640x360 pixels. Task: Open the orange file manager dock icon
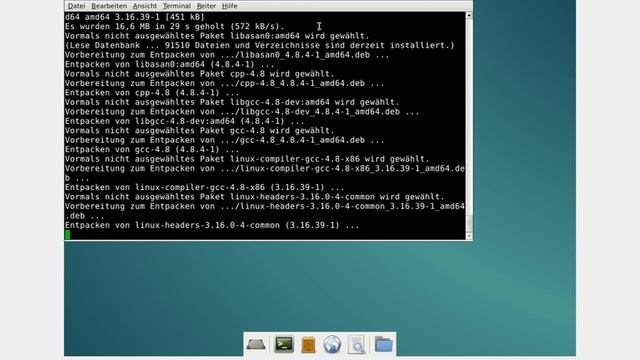pyautogui.click(x=308, y=345)
